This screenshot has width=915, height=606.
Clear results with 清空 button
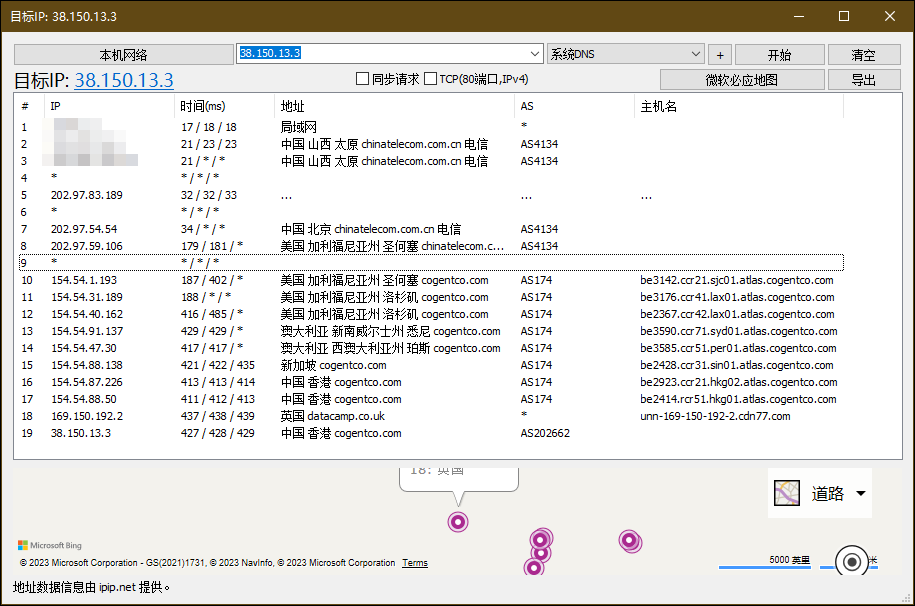[864, 55]
